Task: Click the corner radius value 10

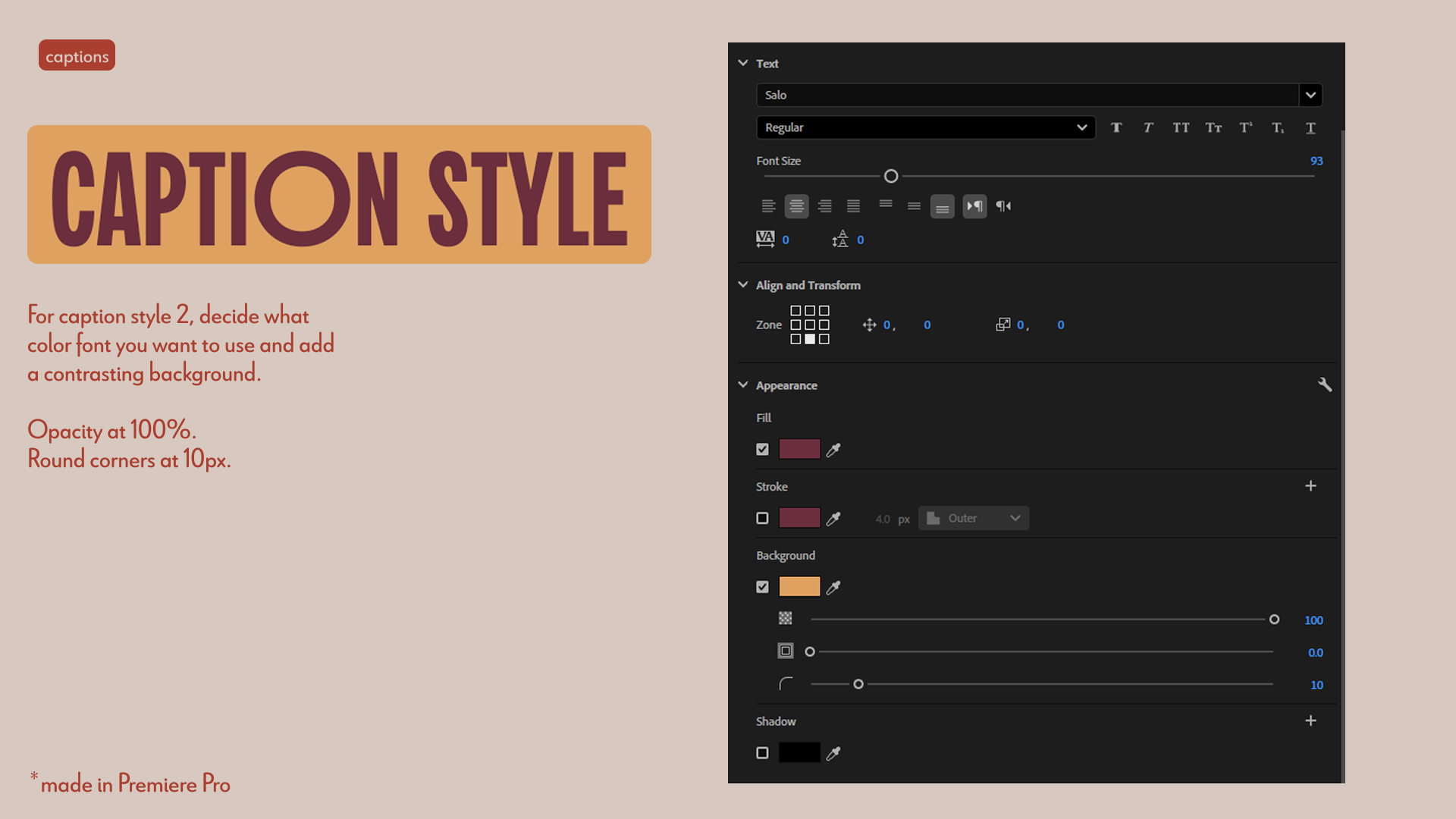Action: [1316, 685]
